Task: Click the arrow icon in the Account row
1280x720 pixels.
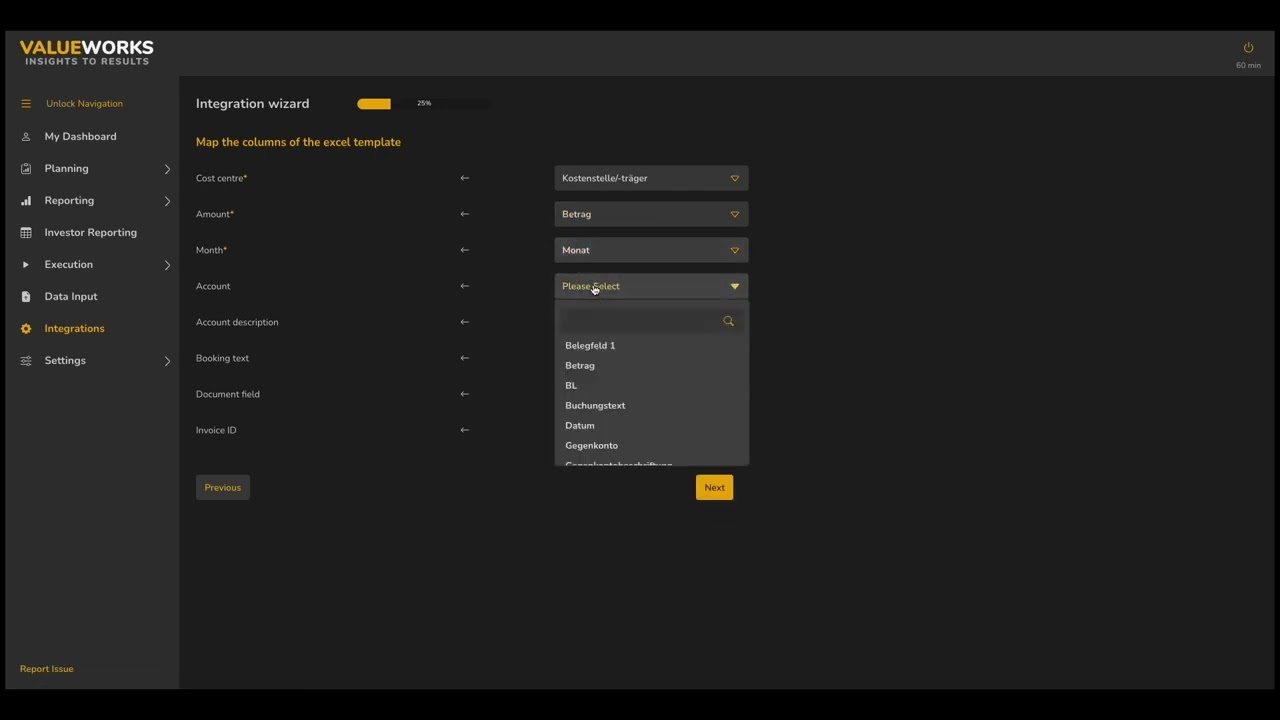Action: tap(464, 286)
